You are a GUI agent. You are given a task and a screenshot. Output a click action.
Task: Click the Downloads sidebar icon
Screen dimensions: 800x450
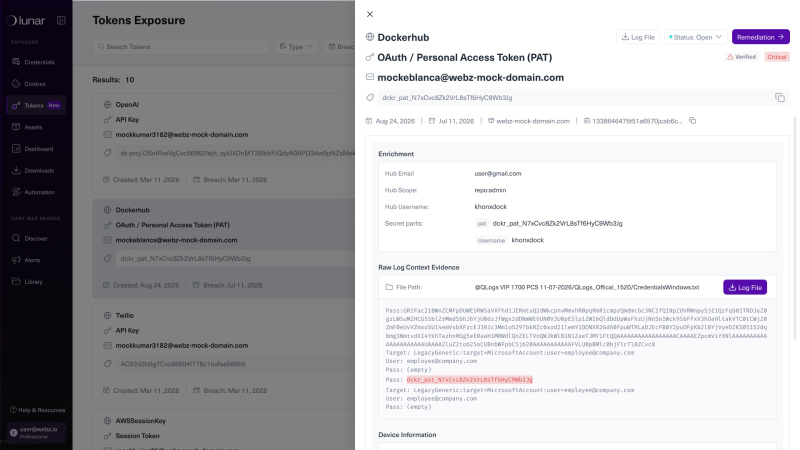click(x=16, y=170)
